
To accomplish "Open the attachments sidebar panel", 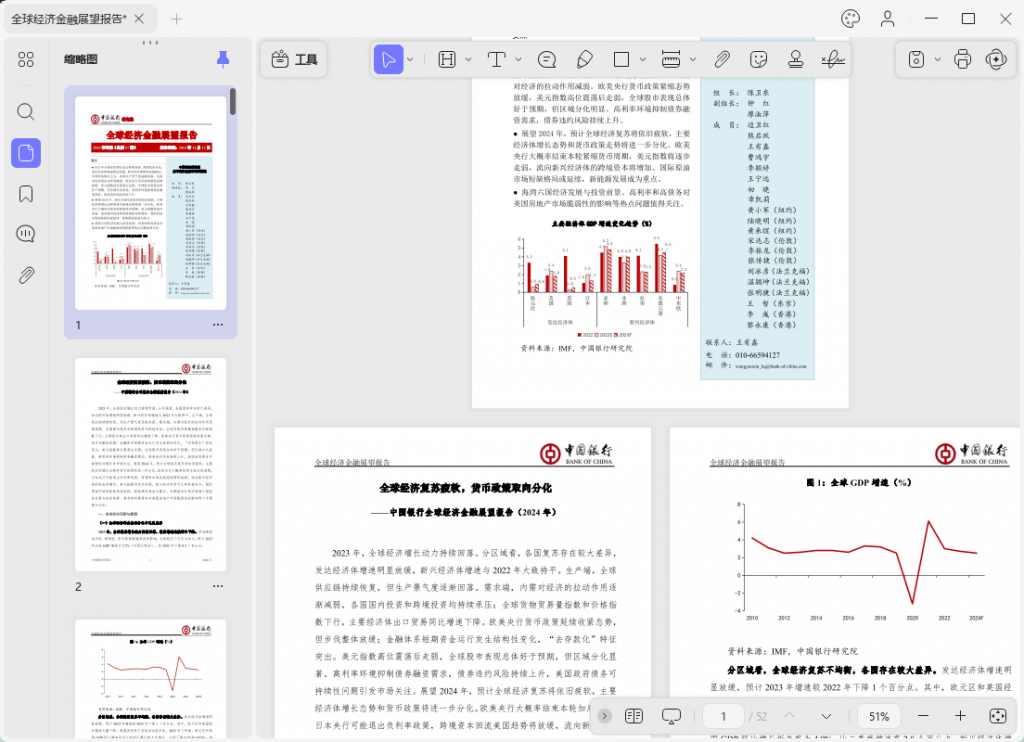I will point(26,275).
